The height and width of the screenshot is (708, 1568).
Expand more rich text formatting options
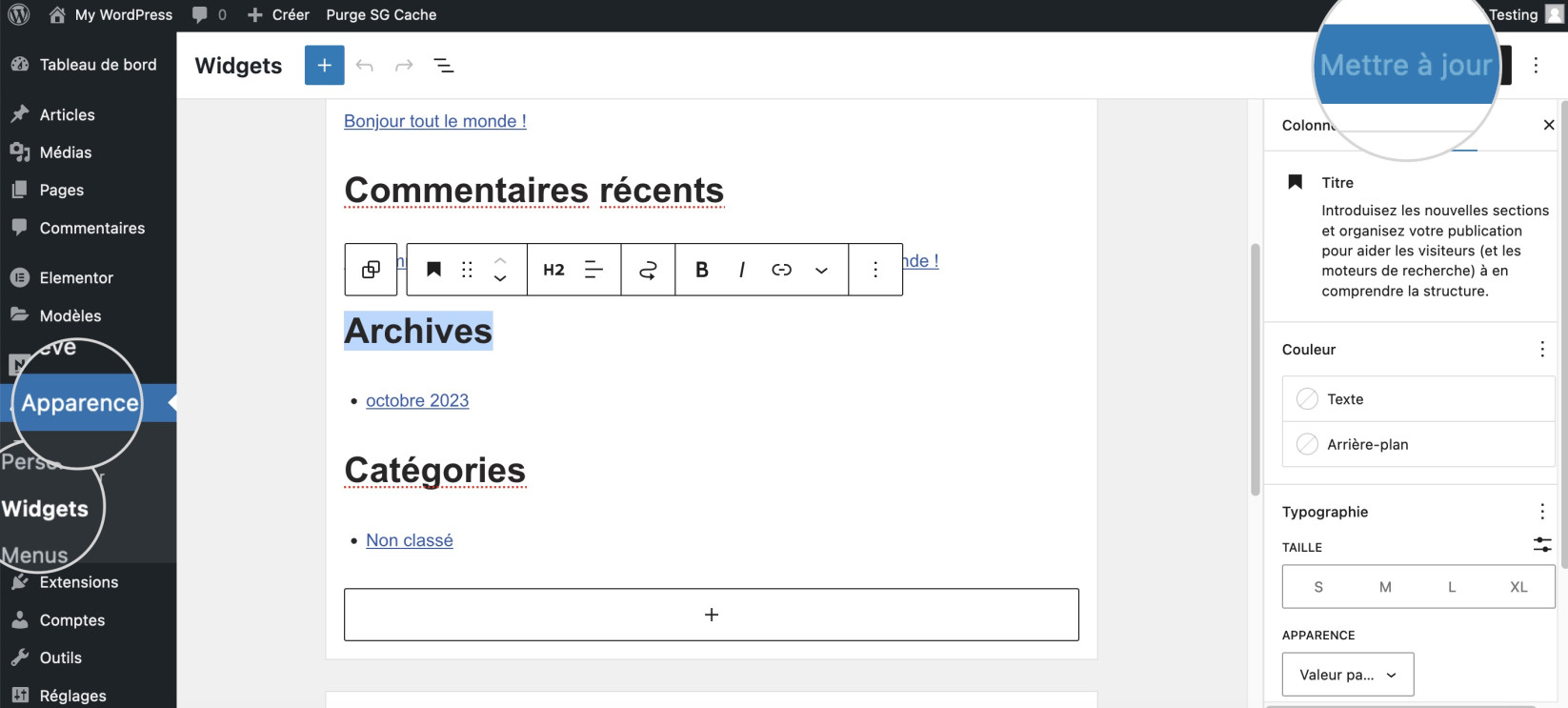[821, 270]
